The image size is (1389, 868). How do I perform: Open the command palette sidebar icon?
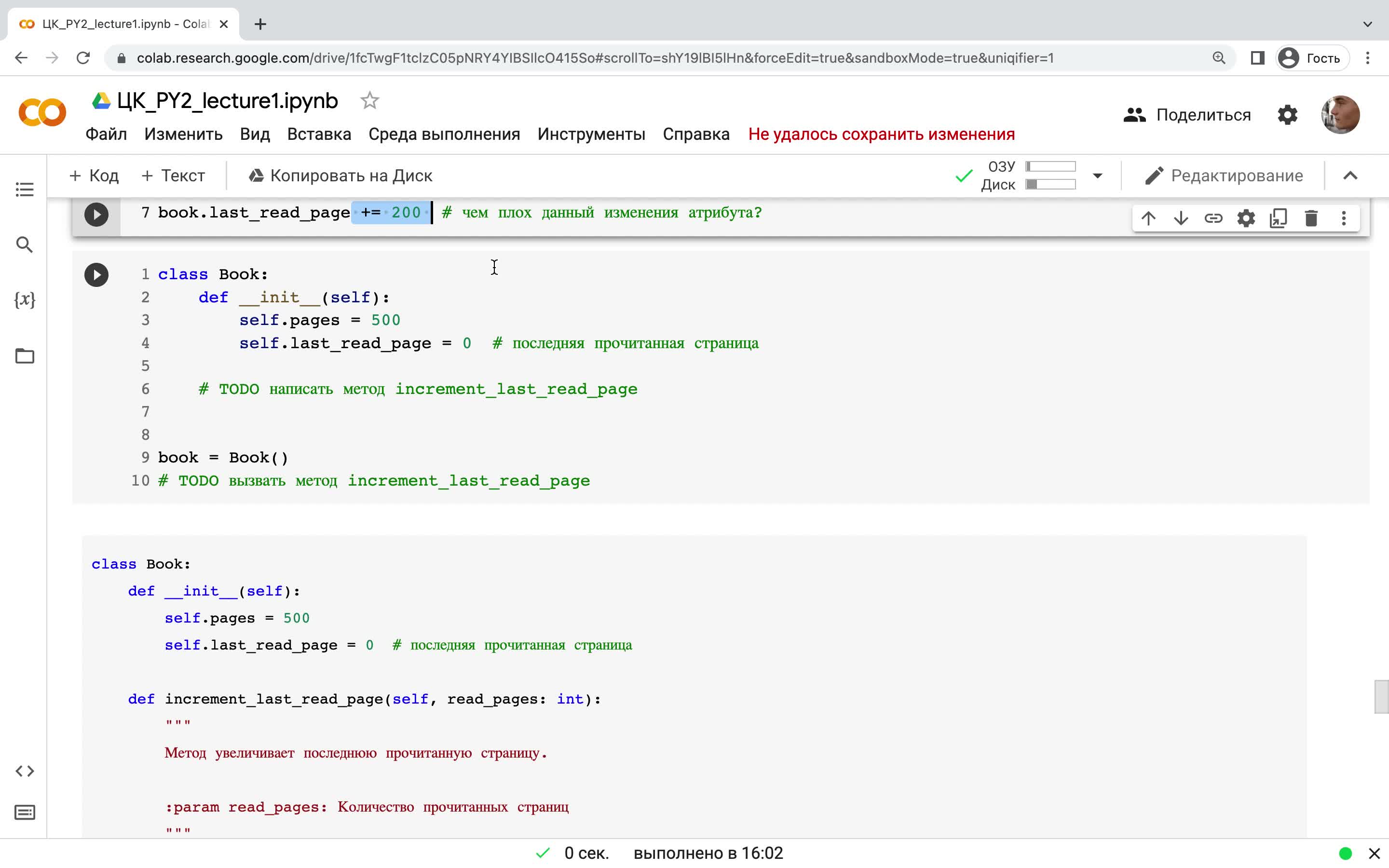(25, 813)
